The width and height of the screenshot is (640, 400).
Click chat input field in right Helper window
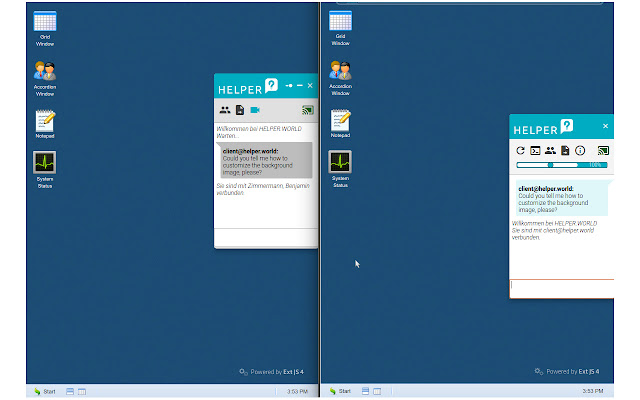562,289
